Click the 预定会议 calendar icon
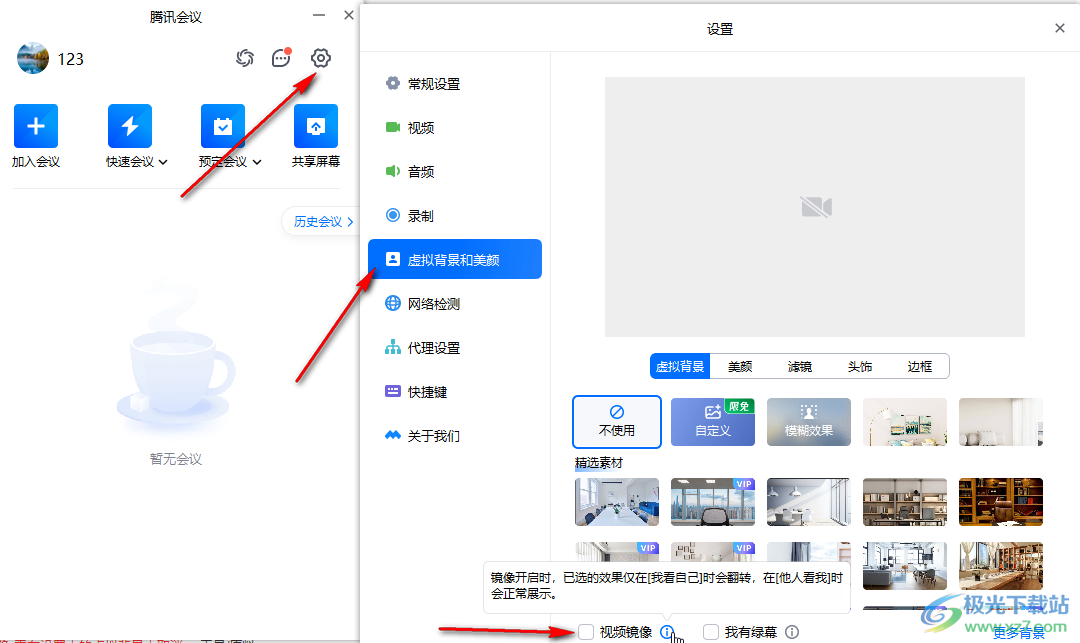The width and height of the screenshot is (1080, 643). pos(222,126)
